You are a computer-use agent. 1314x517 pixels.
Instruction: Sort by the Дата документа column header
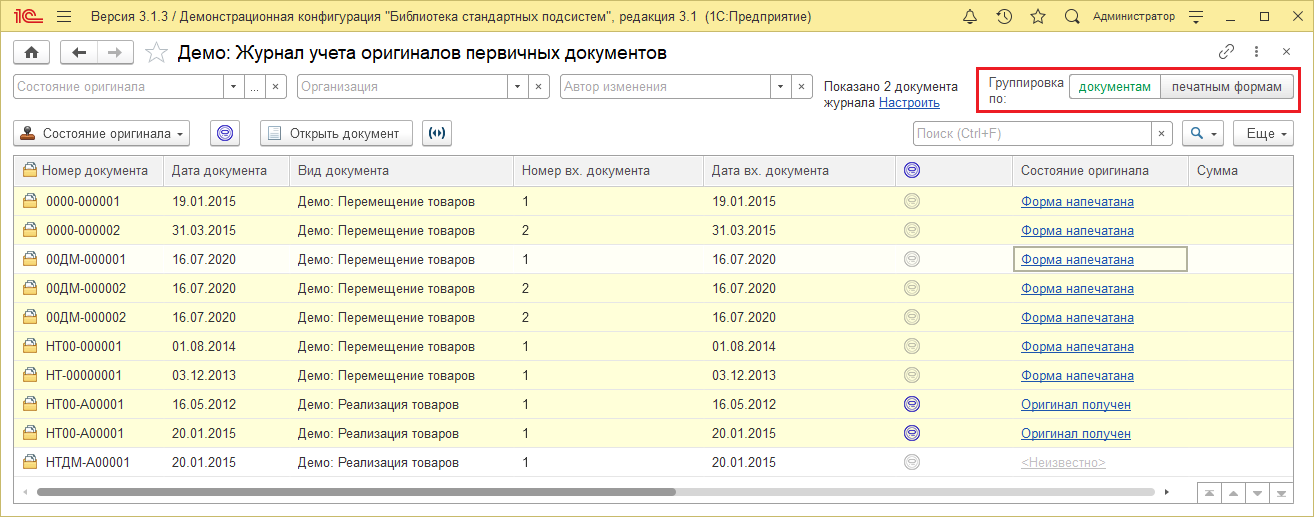(226, 171)
